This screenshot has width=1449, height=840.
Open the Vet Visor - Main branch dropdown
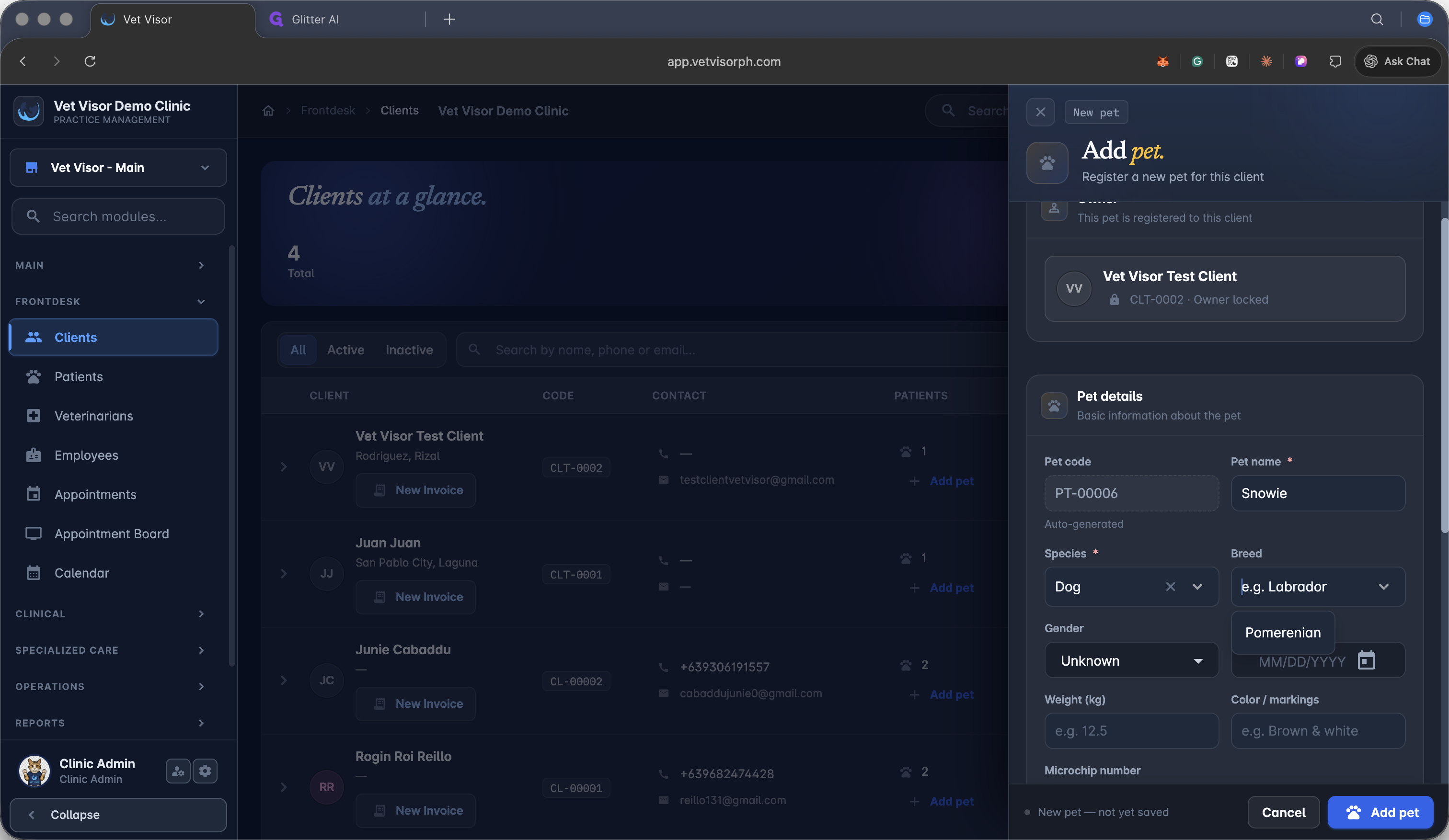tap(118, 168)
